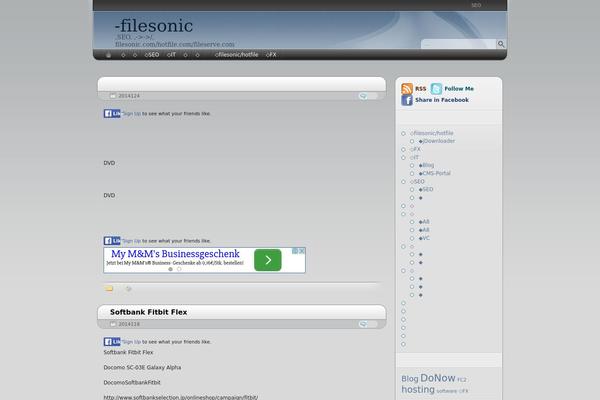Click the green arrow button on the M&M's ad
600x400 pixels.
click(268, 260)
